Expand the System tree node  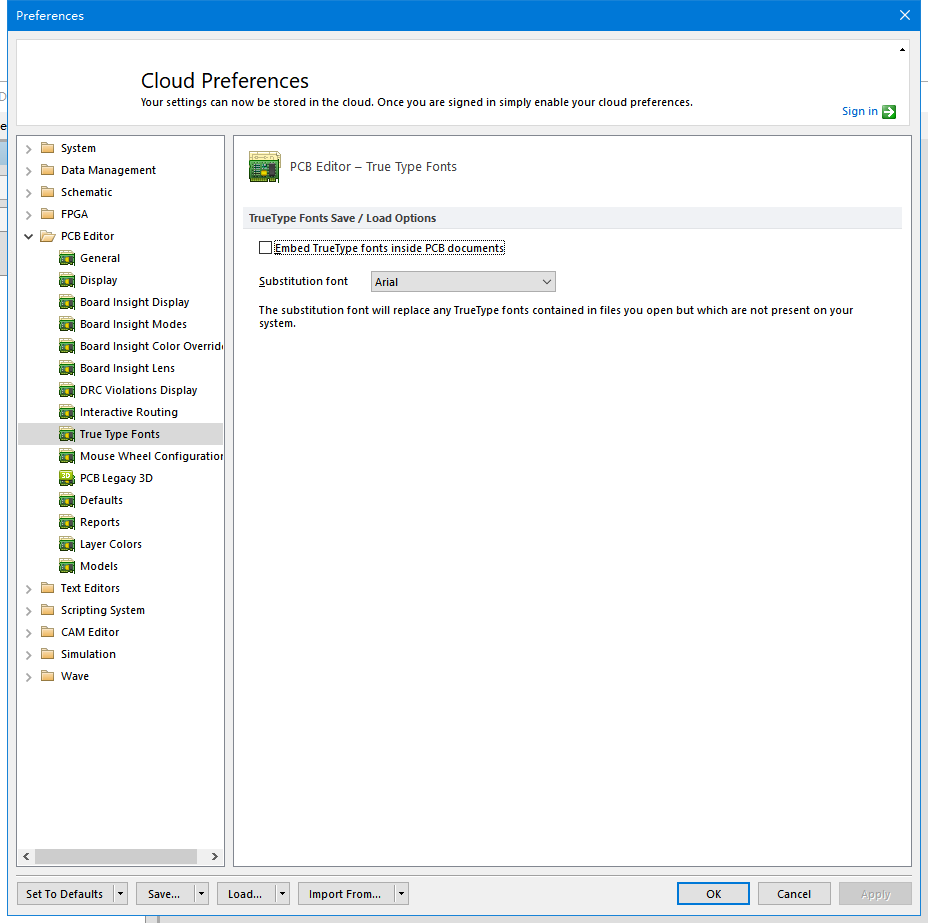(x=29, y=148)
